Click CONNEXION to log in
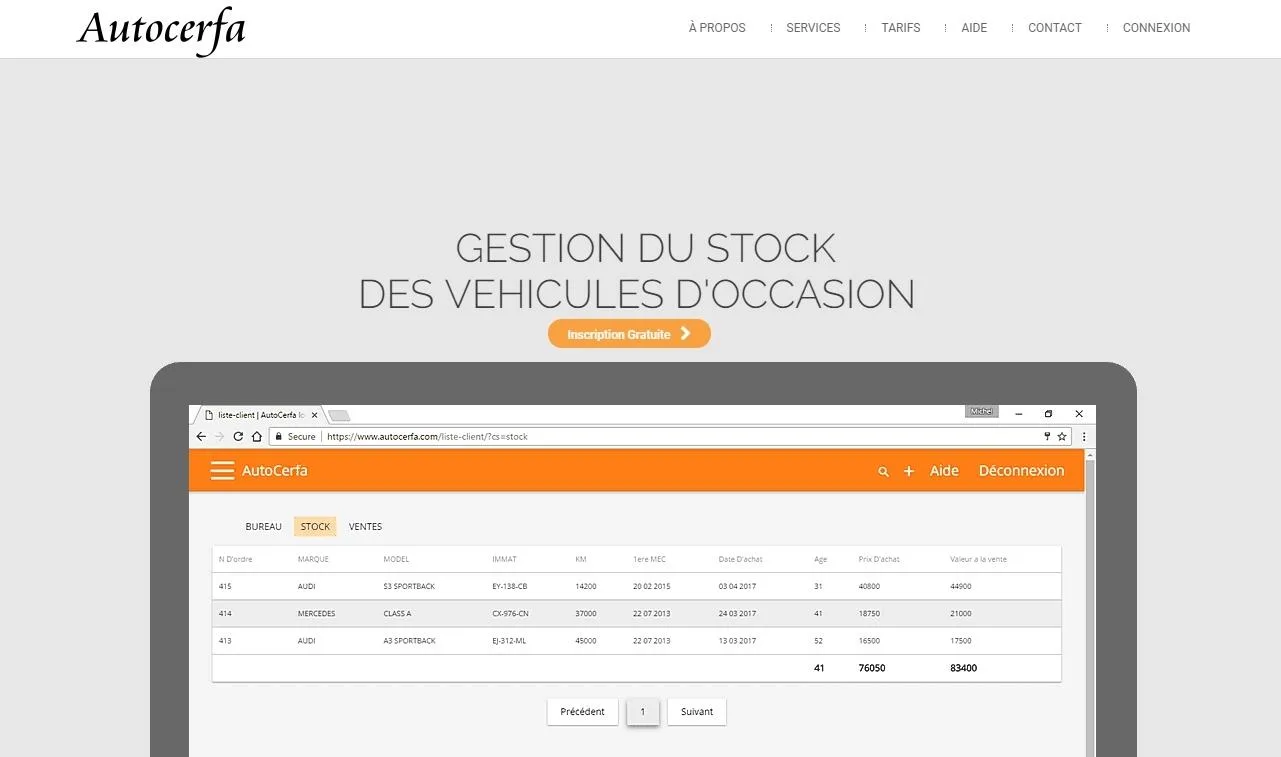This screenshot has height=757, width=1281. point(1156,28)
